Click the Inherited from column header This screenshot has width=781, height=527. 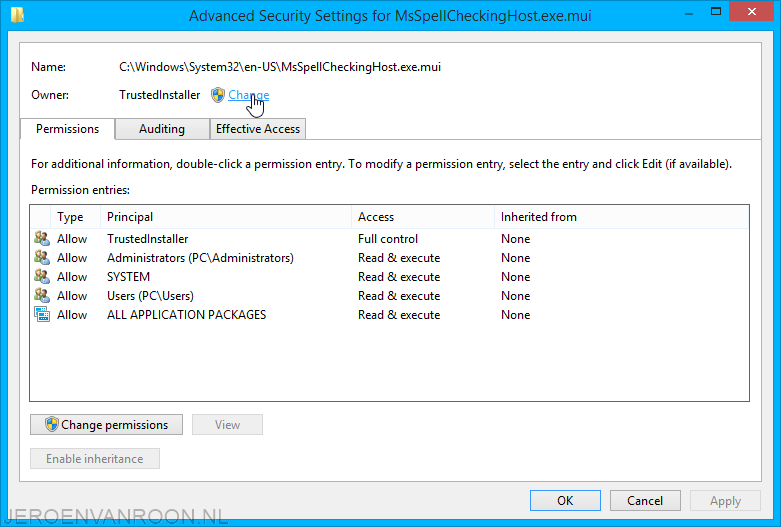[622, 217]
